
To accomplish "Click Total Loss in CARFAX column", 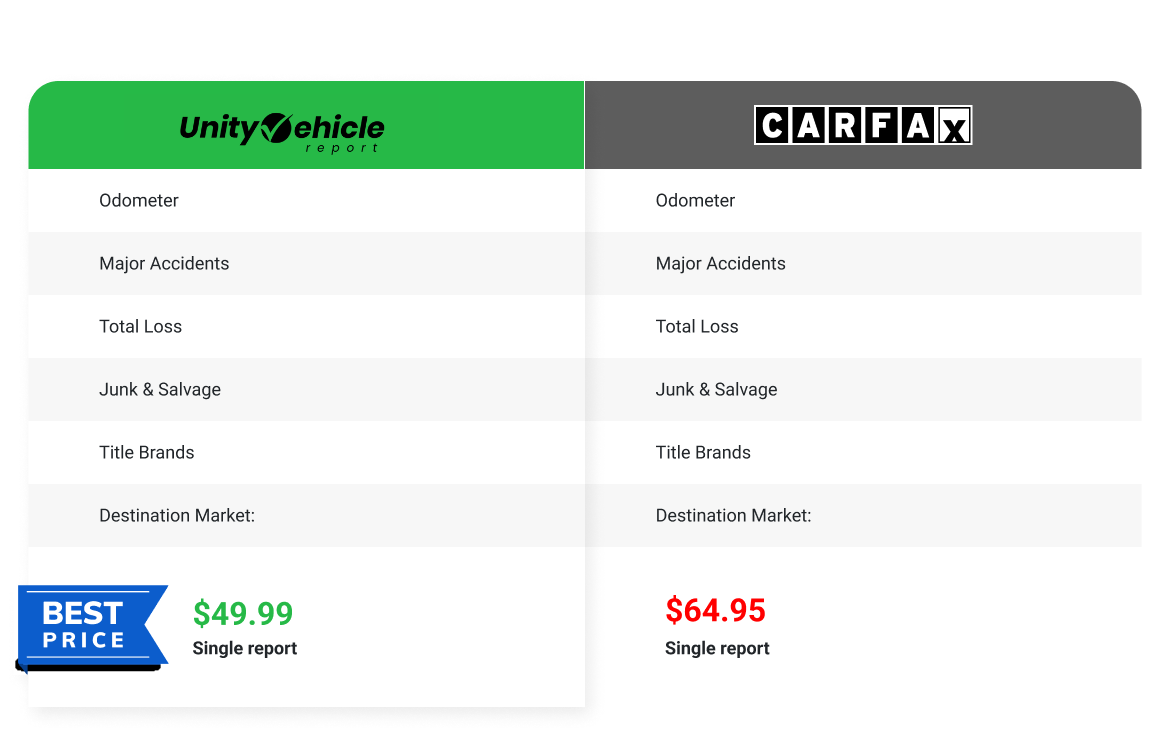I will pyautogui.click(x=697, y=326).
